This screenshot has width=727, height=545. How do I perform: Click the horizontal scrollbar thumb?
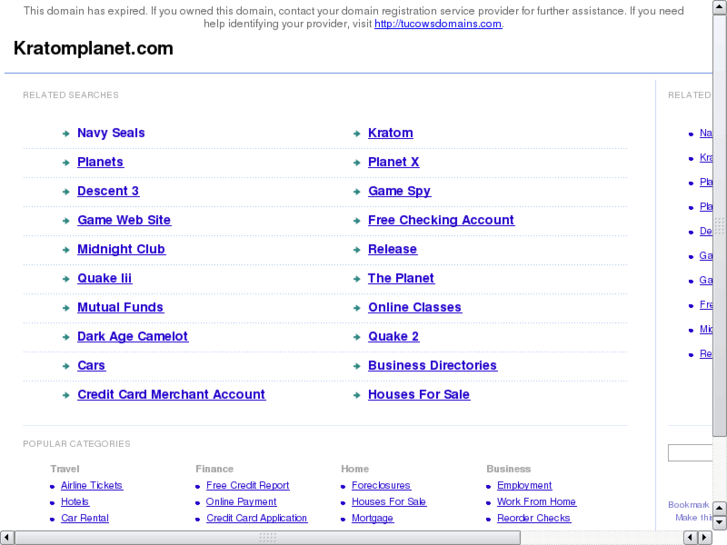pos(268,538)
